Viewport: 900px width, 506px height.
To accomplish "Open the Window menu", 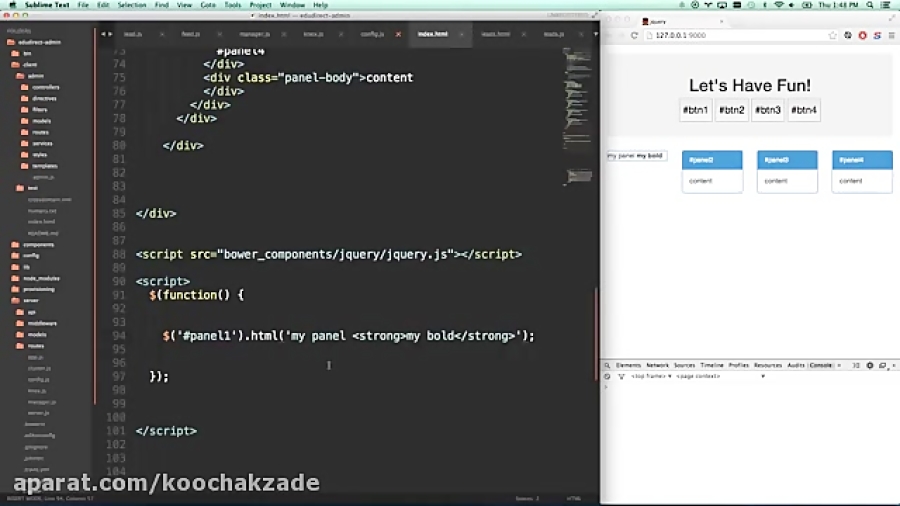I will [x=292, y=5].
